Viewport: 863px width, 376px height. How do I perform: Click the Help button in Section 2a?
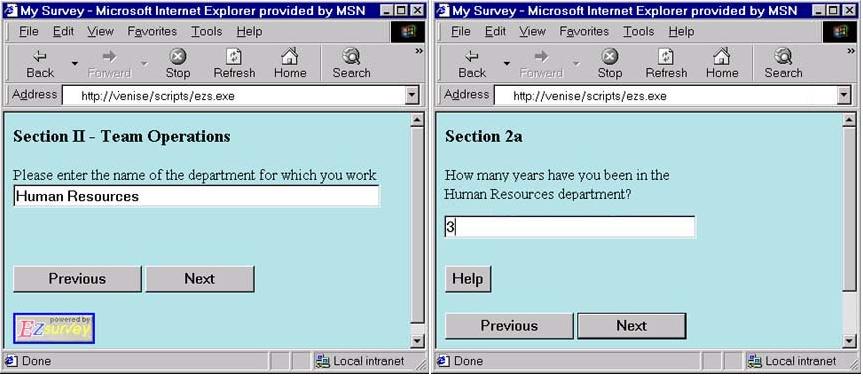(468, 279)
